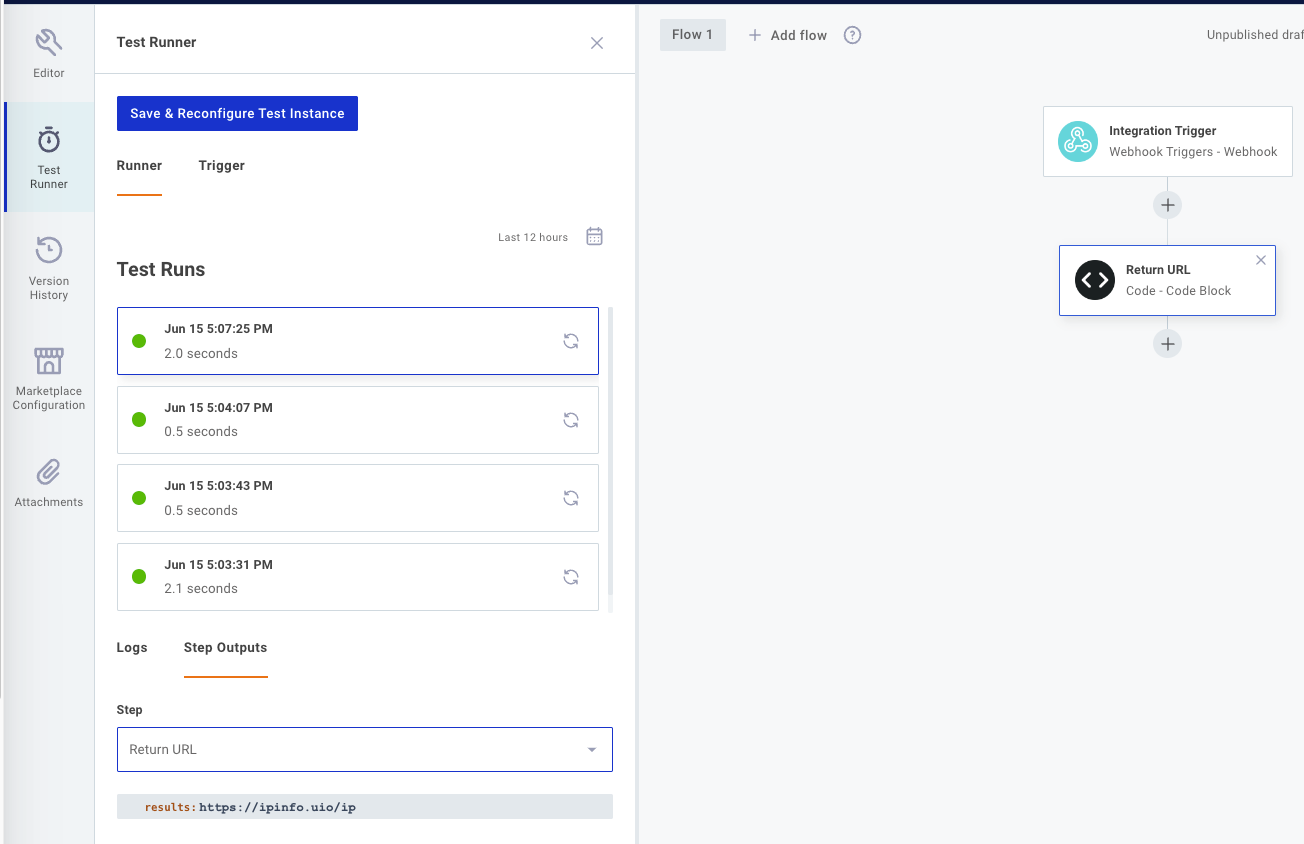Select the Flow 1 tab
Image resolution: width=1304 pixels, height=844 pixels.
coord(693,35)
